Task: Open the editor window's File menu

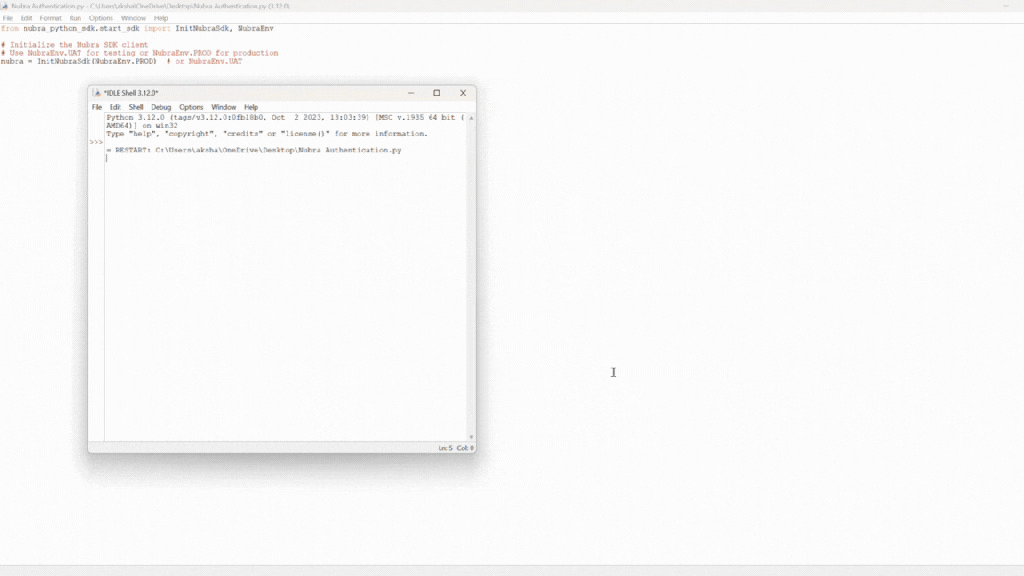Action: pyautogui.click(x=8, y=18)
